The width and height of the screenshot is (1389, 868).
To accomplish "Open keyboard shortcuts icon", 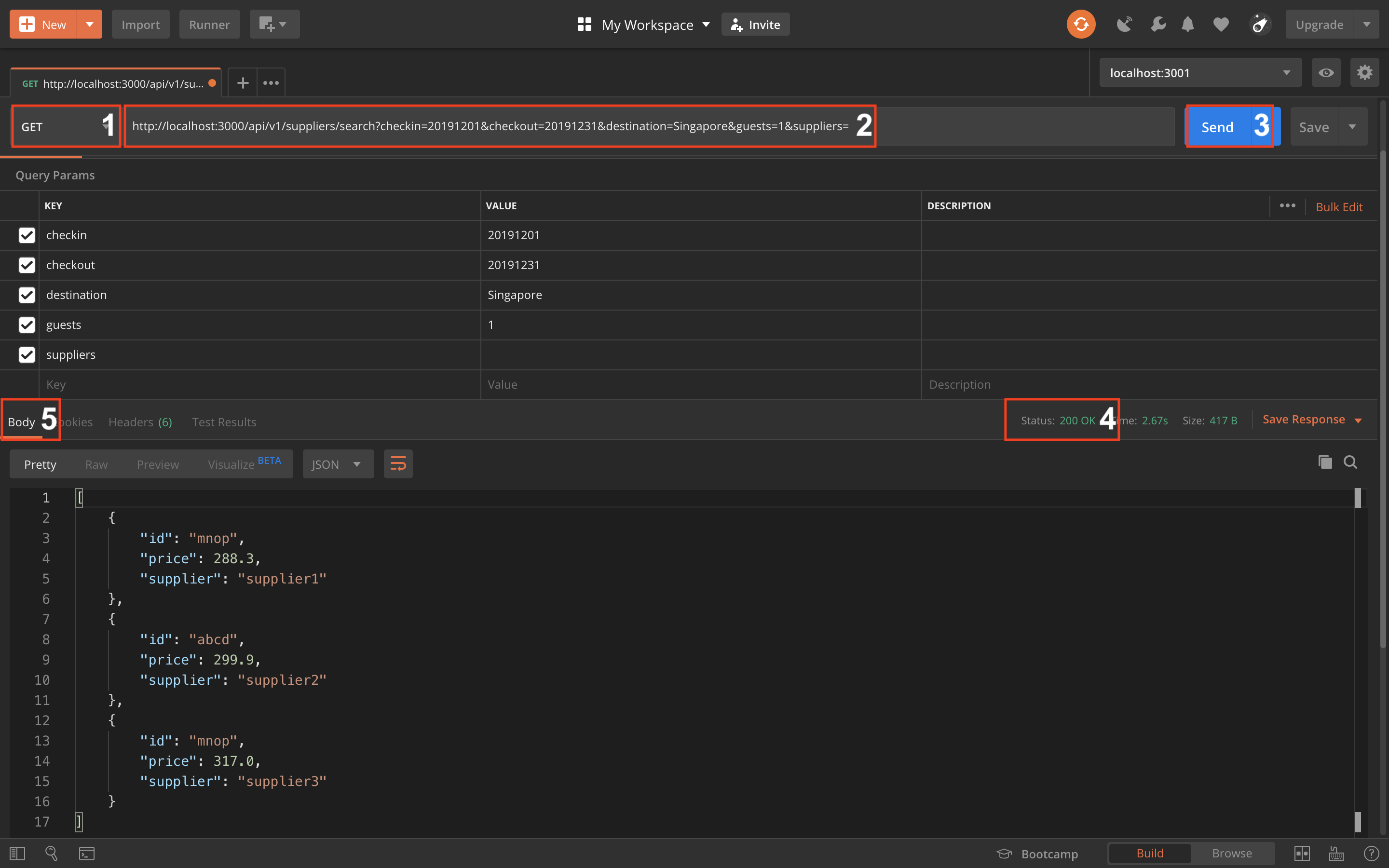I will pyautogui.click(x=1336, y=854).
